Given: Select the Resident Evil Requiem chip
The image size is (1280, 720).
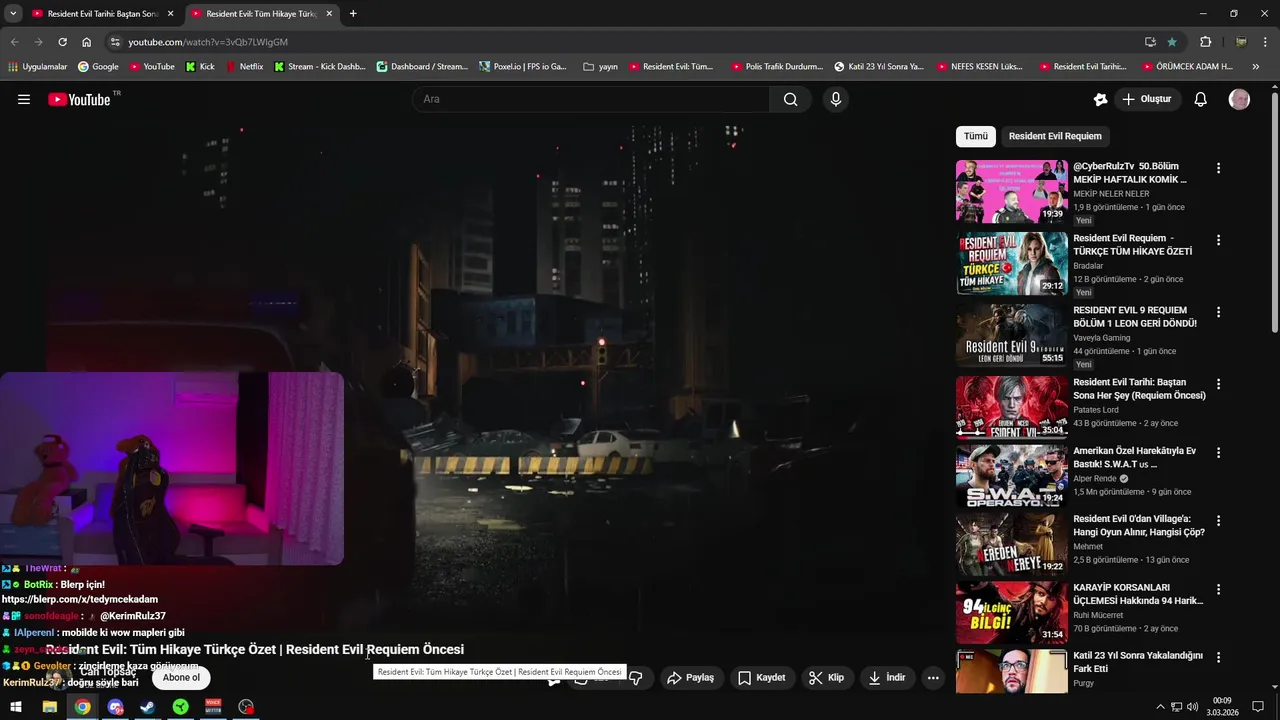Looking at the screenshot, I should (1055, 136).
